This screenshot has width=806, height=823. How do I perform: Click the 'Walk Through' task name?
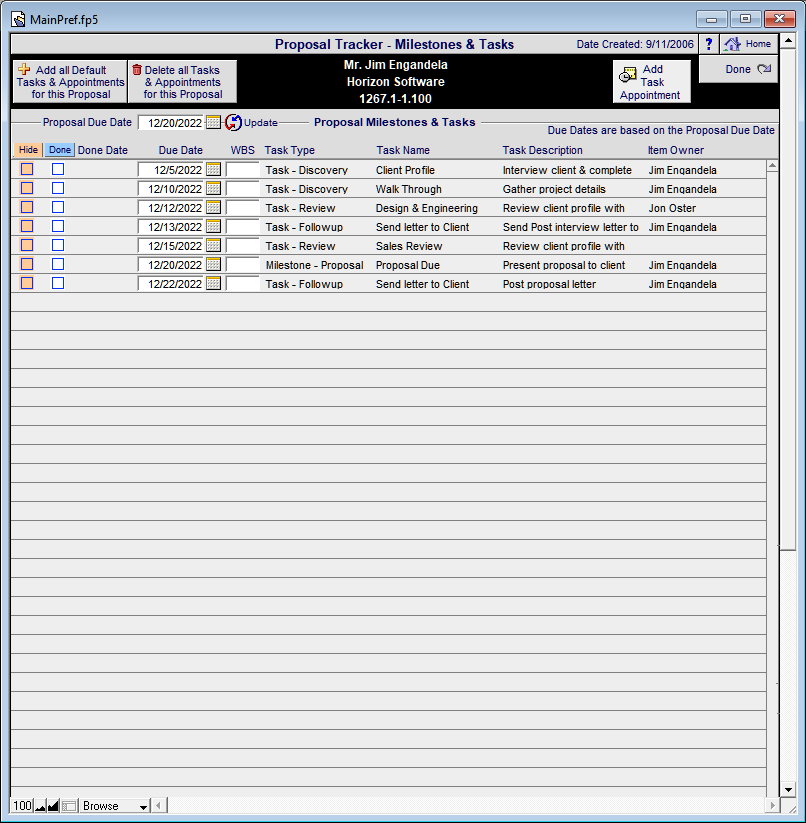(x=409, y=189)
